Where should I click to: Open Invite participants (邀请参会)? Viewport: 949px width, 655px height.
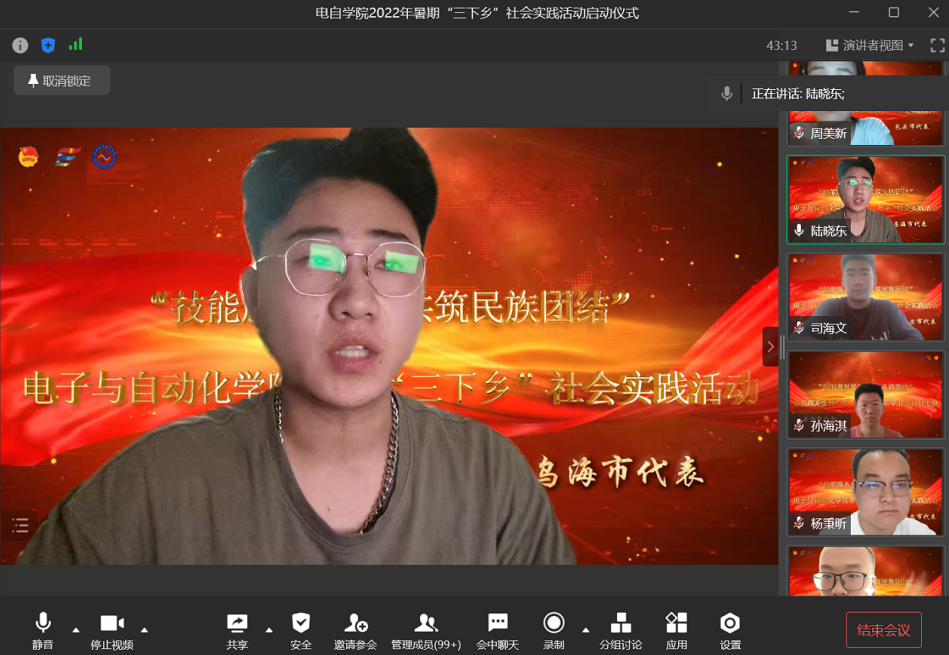click(x=355, y=631)
